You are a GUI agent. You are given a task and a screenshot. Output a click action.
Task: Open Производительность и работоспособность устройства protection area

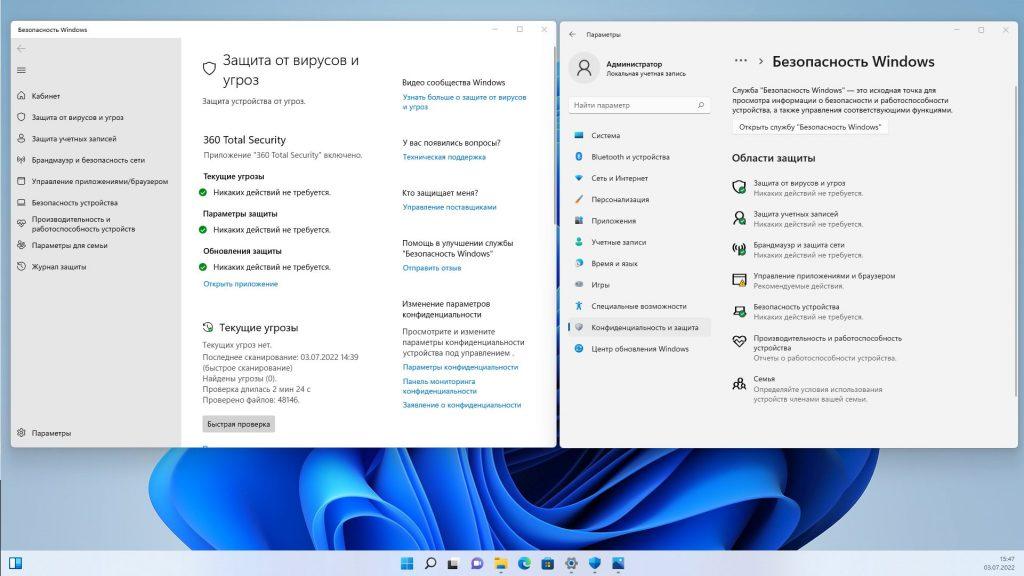tap(818, 348)
